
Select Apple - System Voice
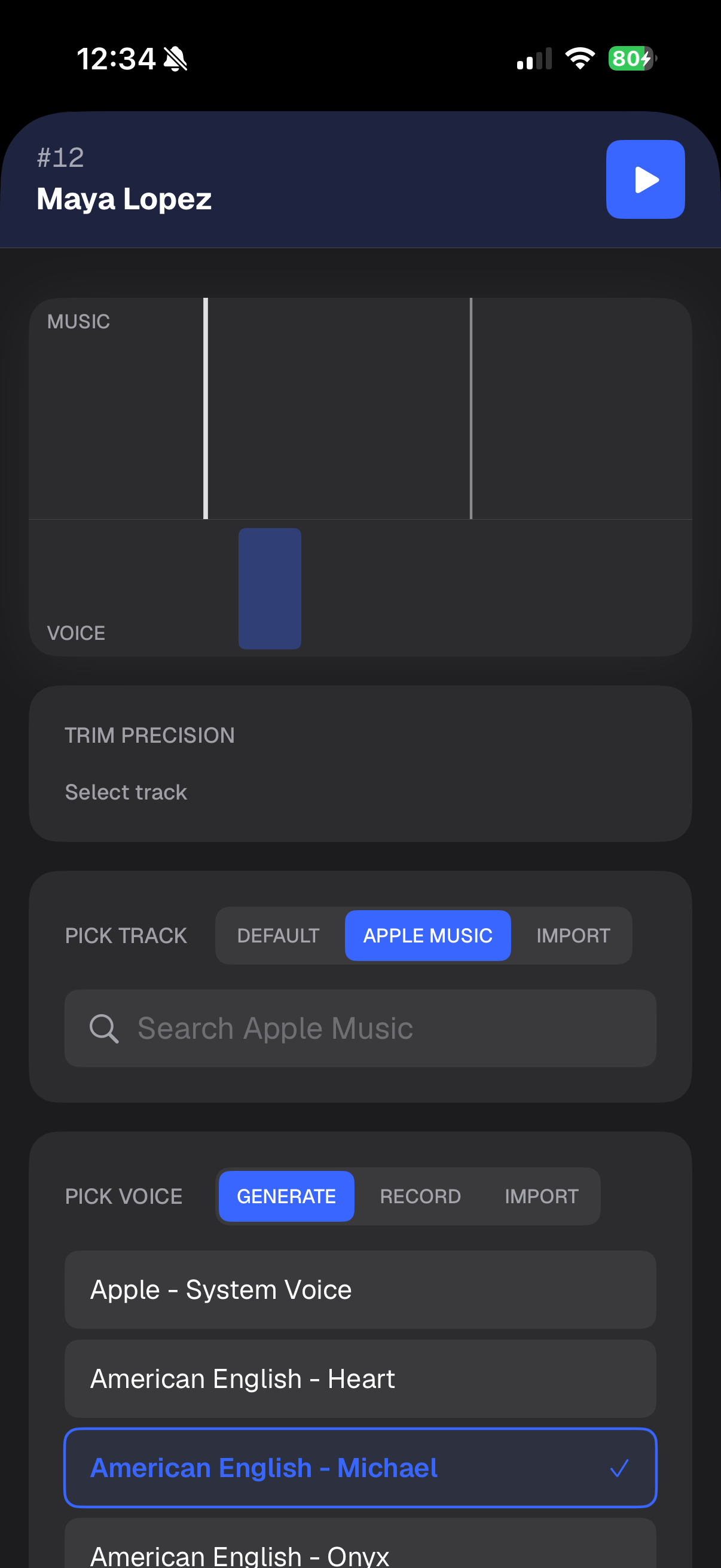click(x=360, y=1289)
